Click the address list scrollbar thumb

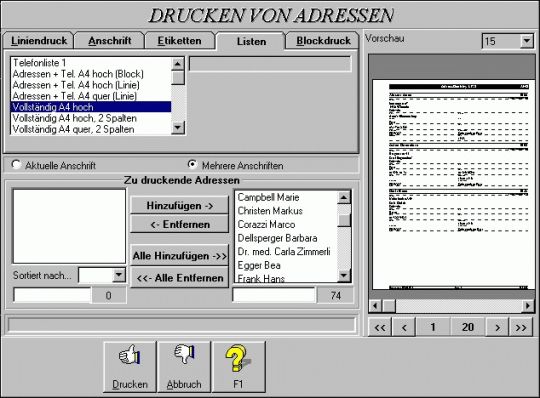point(344,220)
